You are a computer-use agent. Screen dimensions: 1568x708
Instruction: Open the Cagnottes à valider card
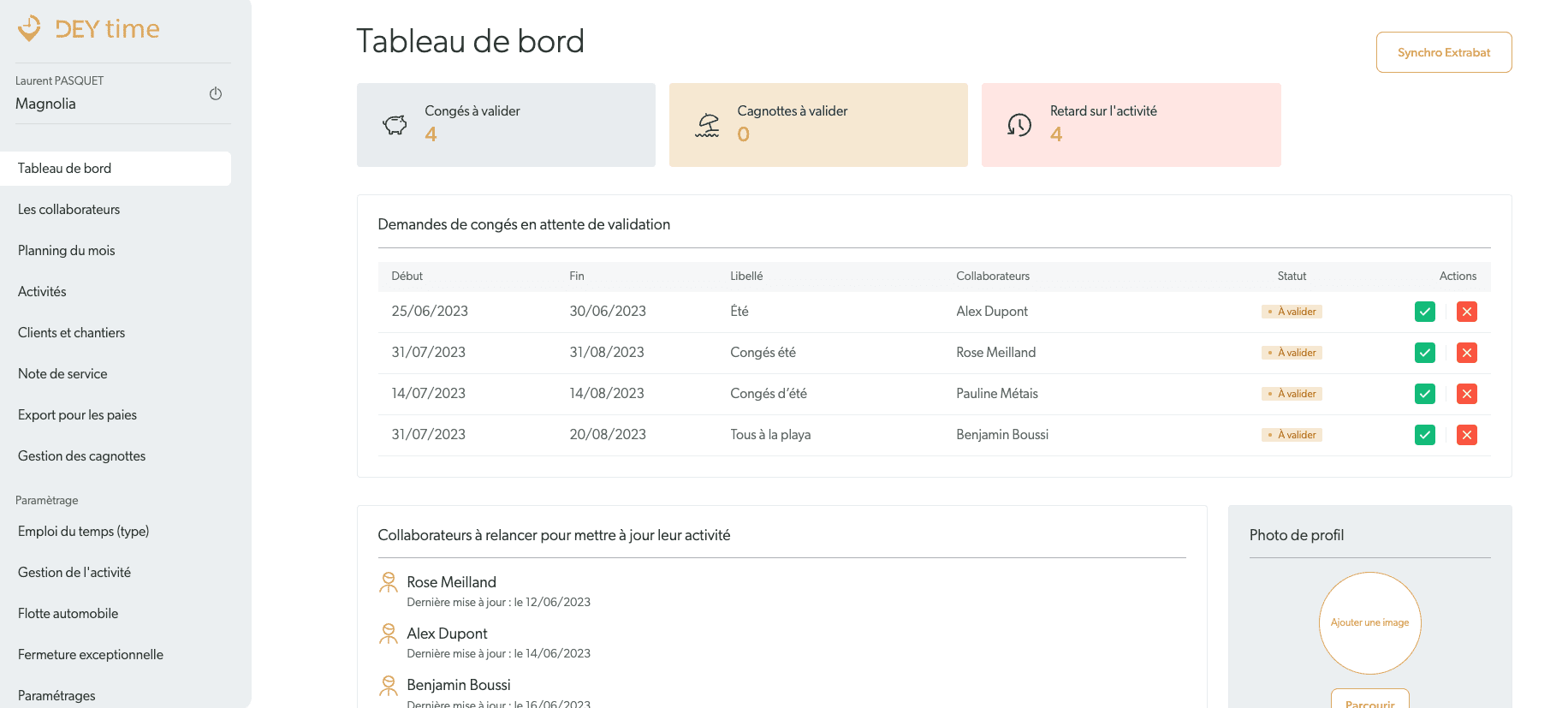(818, 125)
